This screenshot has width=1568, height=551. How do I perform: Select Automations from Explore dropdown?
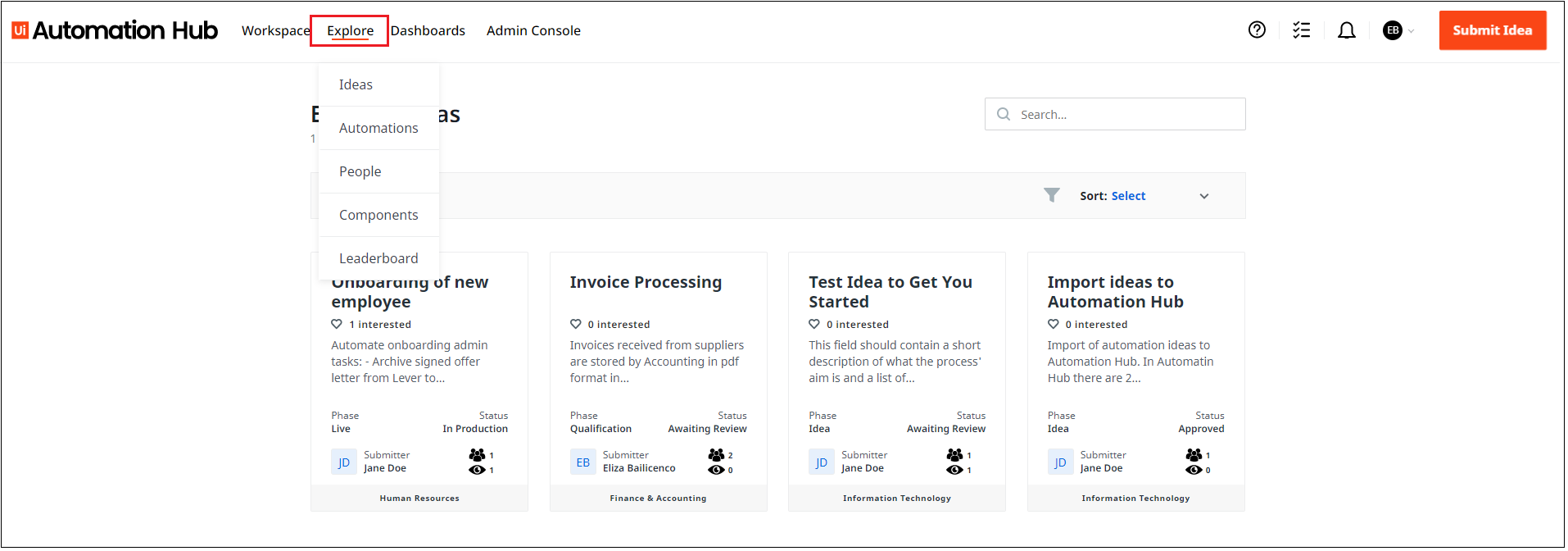(378, 128)
